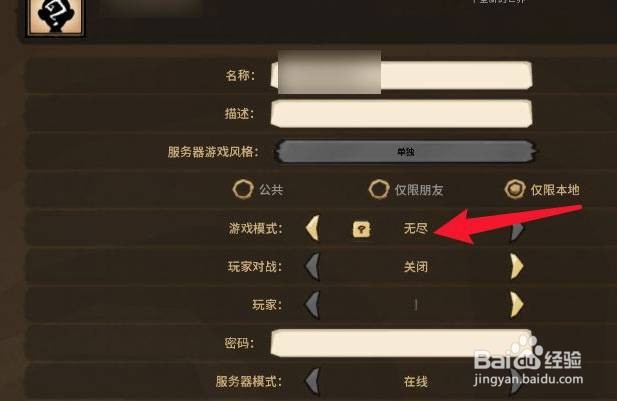Switch game mode to previous option
Image resolution: width=617 pixels, height=401 pixels.
coord(312,228)
